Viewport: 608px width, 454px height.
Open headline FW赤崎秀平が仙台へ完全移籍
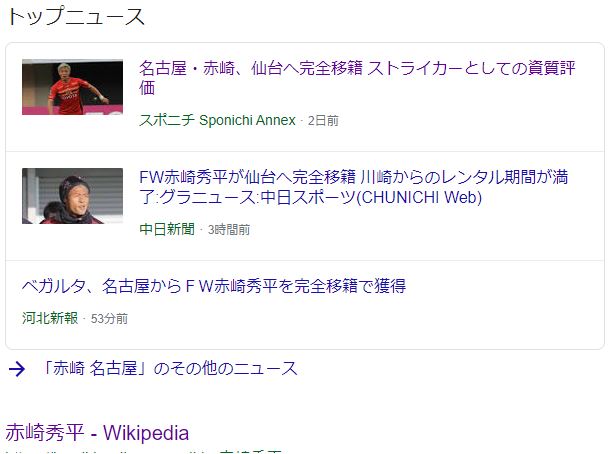353,187
